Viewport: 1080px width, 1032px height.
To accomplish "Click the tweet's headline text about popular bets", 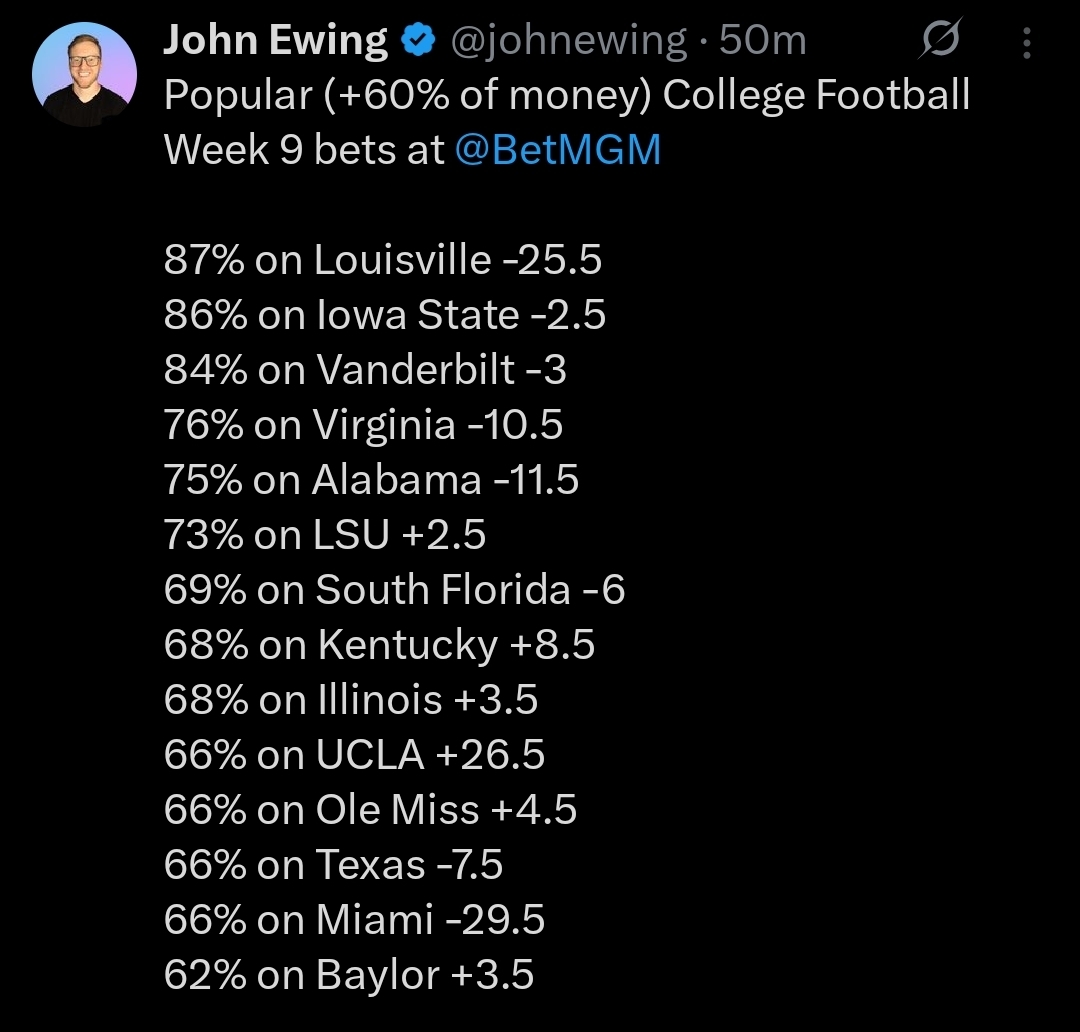I will point(566,96).
